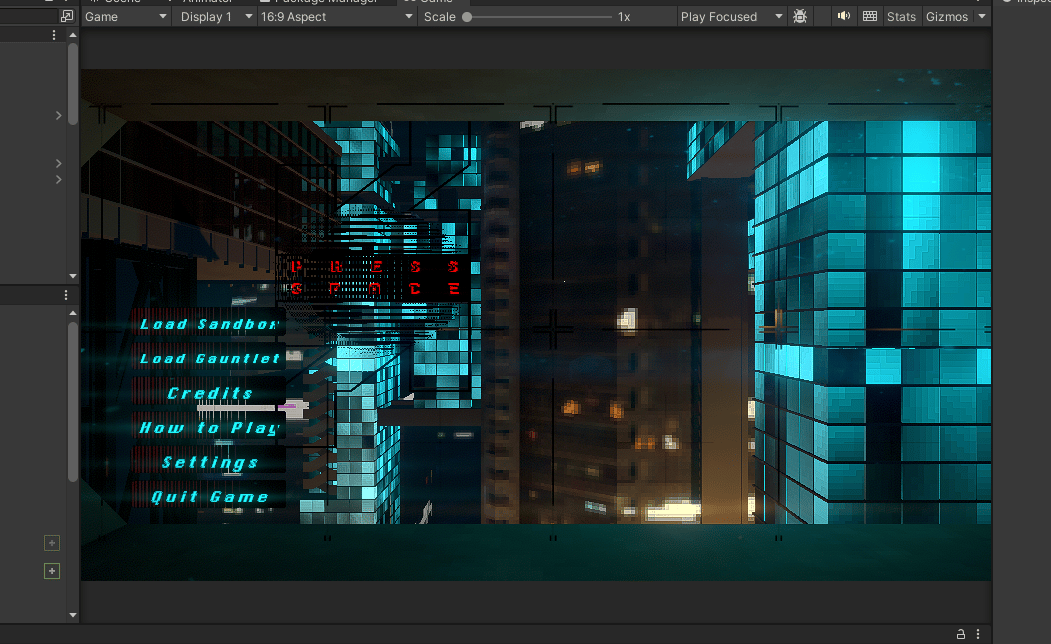This screenshot has width=1051, height=644.
Task: Open lower left panel three-dot menu
Action: (x=66, y=295)
